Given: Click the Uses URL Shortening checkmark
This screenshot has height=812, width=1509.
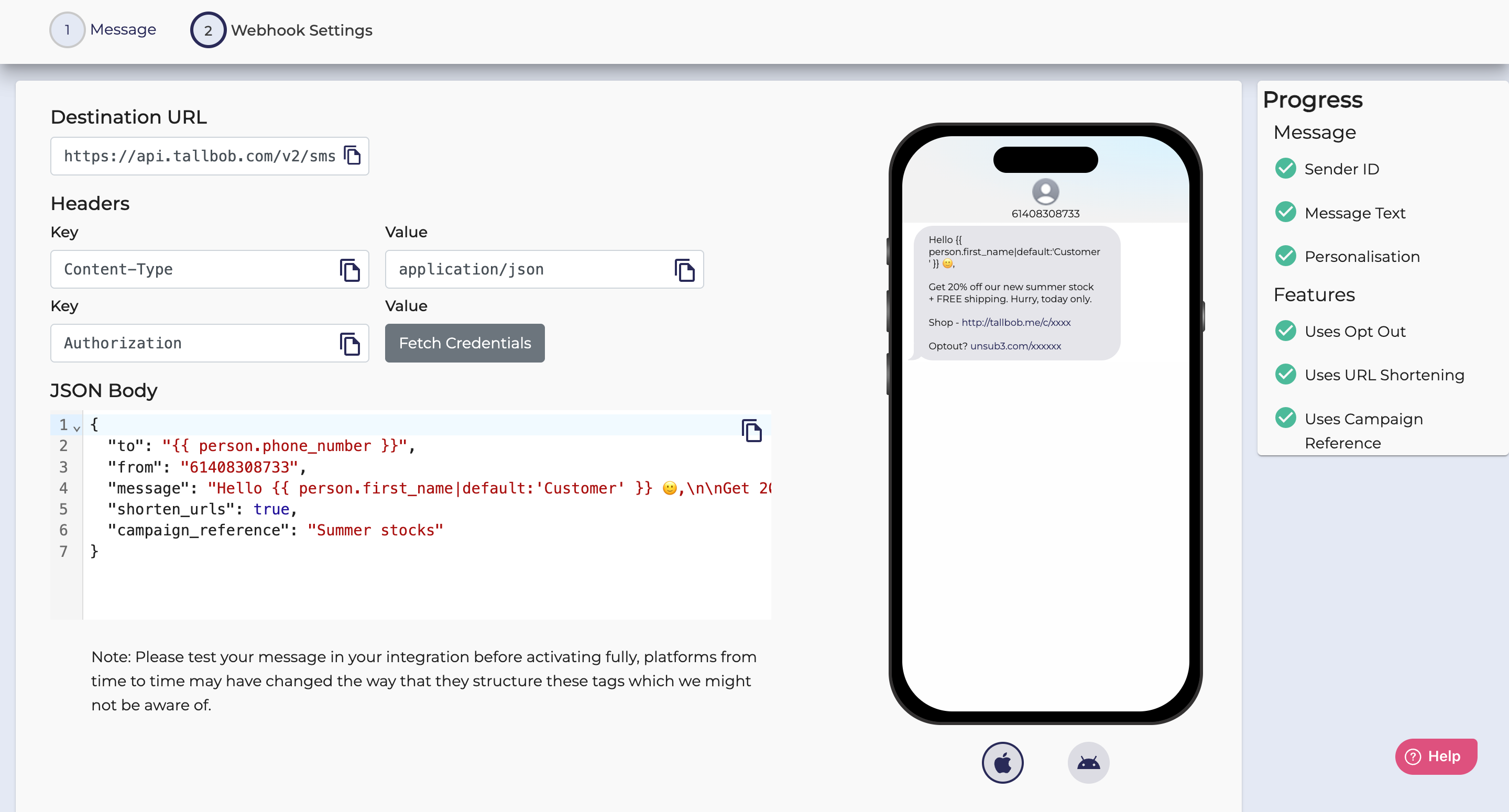Looking at the screenshot, I should (1285, 375).
